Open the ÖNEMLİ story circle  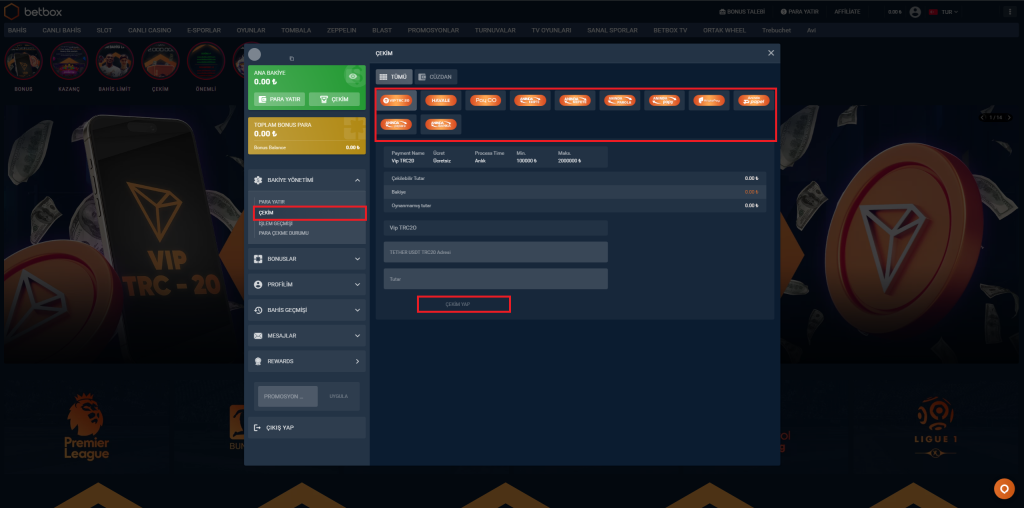[x=206, y=61]
